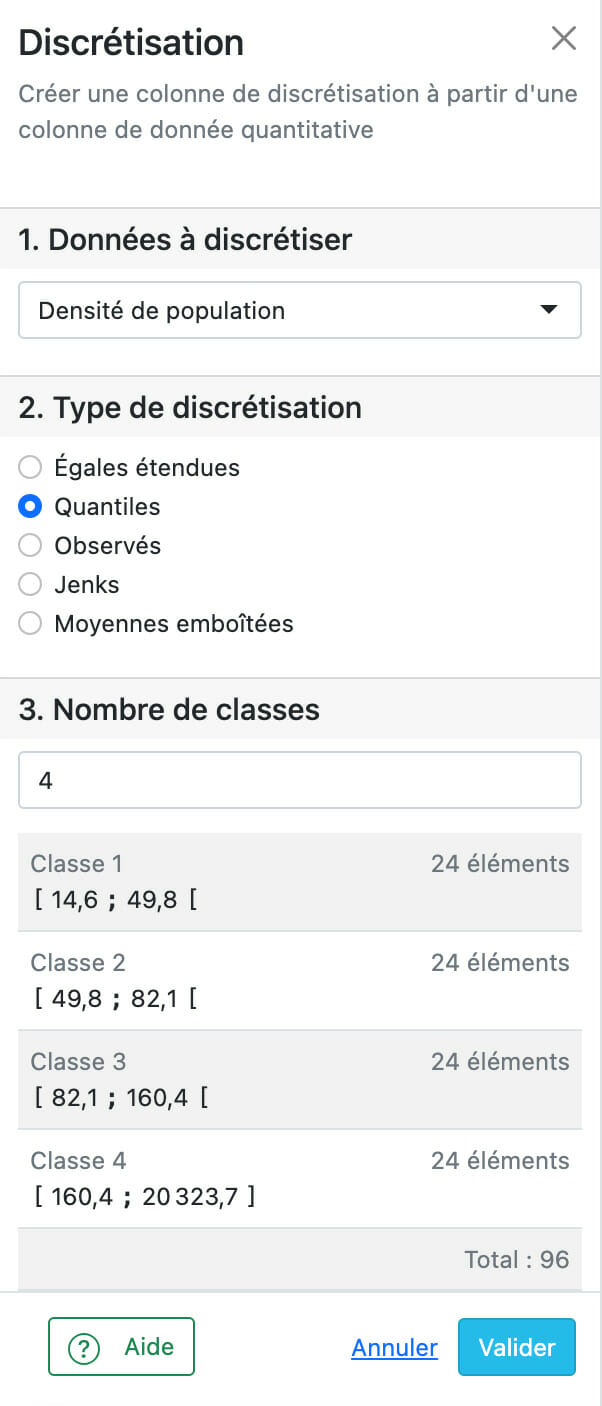Select the Classe 1 row
Viewport: 602px width, 1406px height.
click(299, 882)
